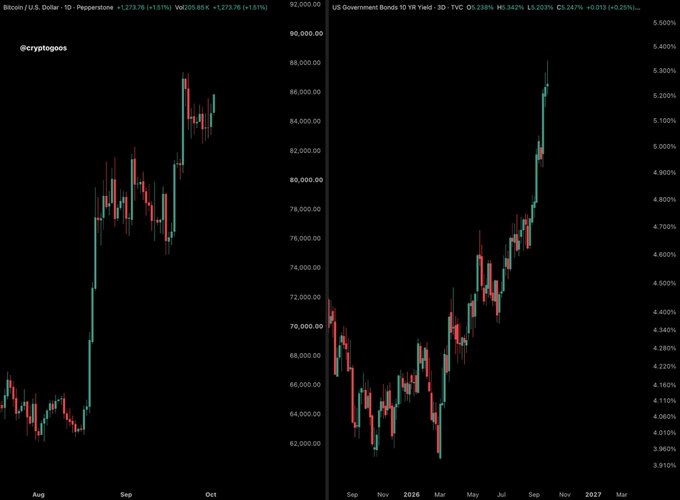Image resolution: width=680 pixels, height=500 pixels.
Task: Click the 5.300% yield axis label
Action: click(664, 70)
